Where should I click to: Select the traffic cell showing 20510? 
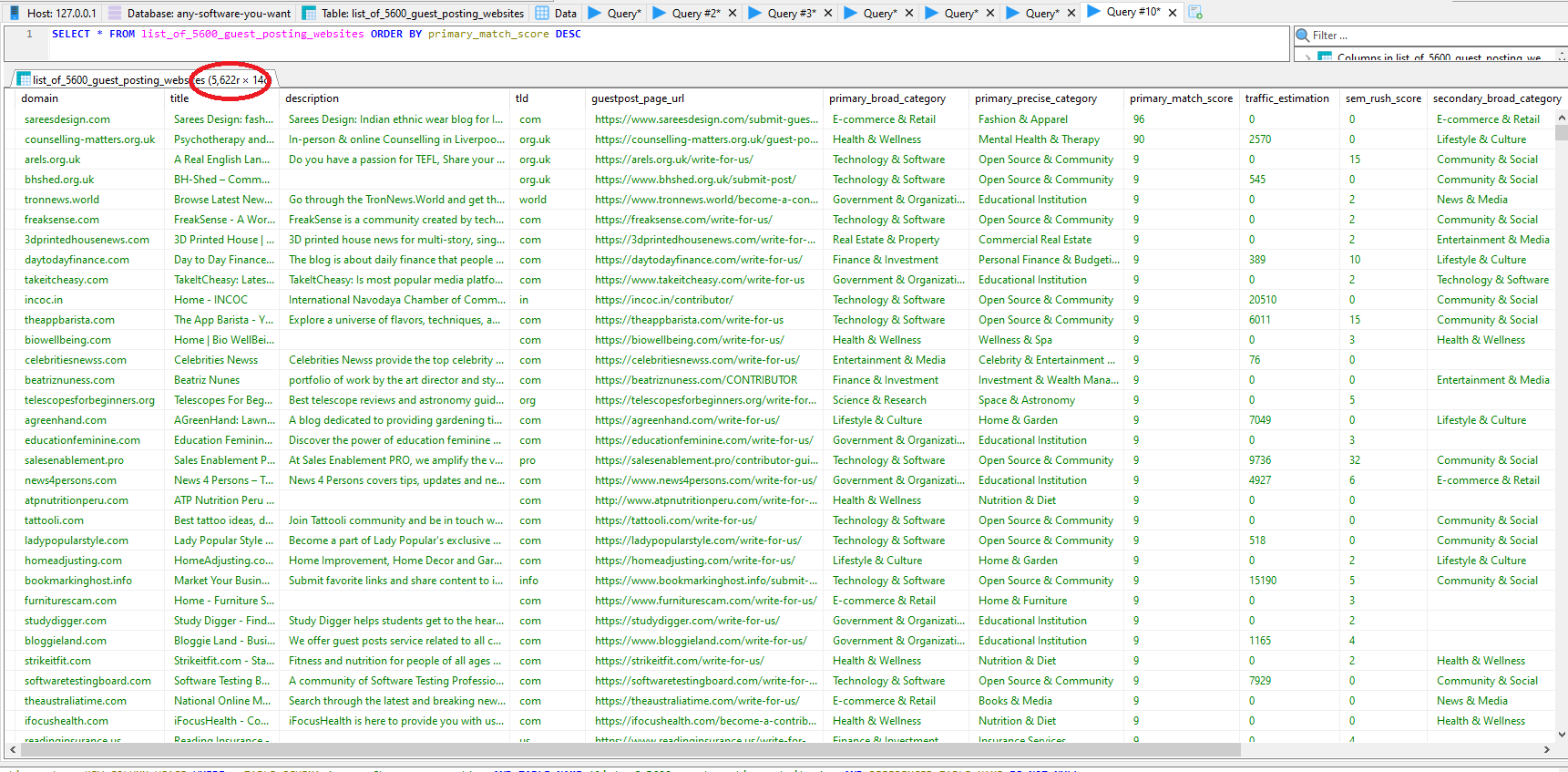click(1290, 300)
